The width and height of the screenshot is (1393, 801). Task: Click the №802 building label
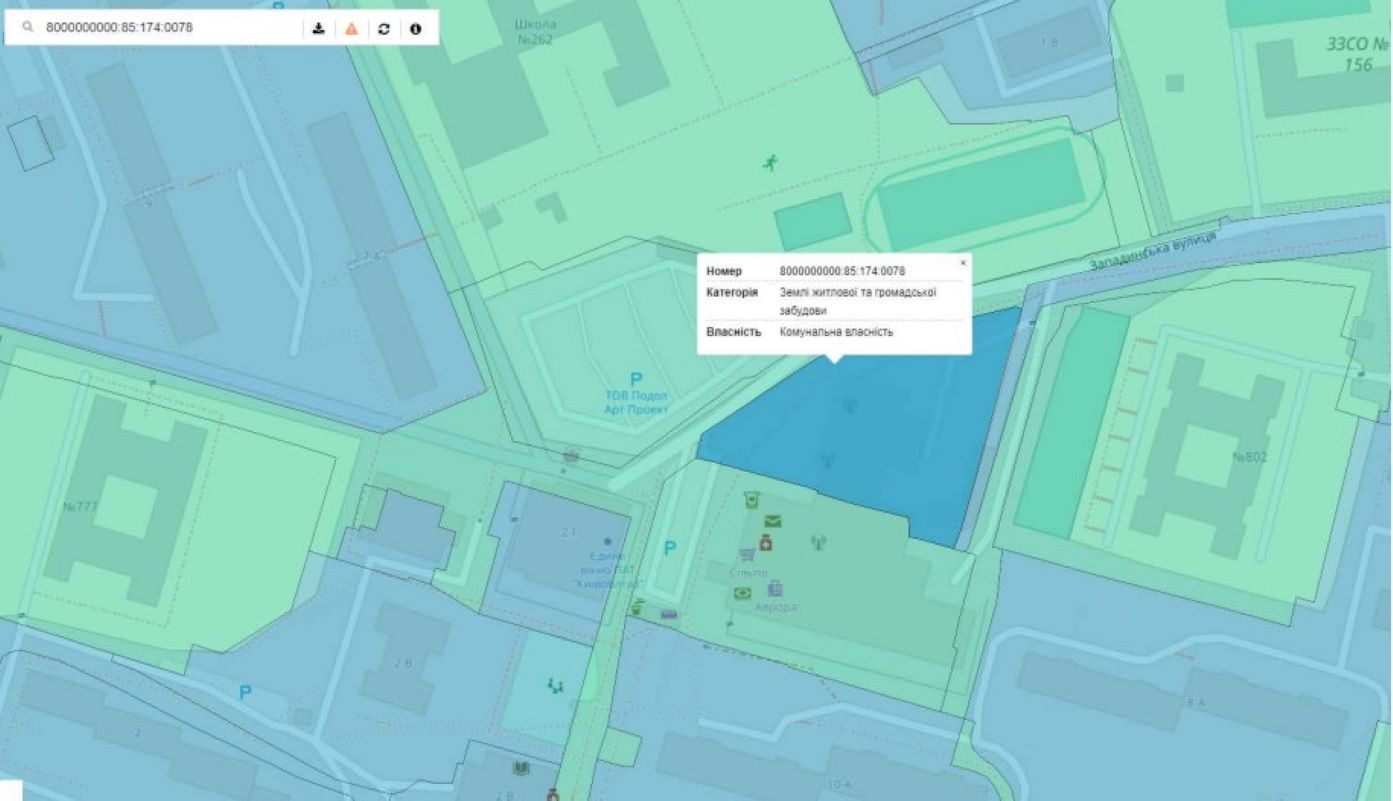click(x=1250, y=457)
